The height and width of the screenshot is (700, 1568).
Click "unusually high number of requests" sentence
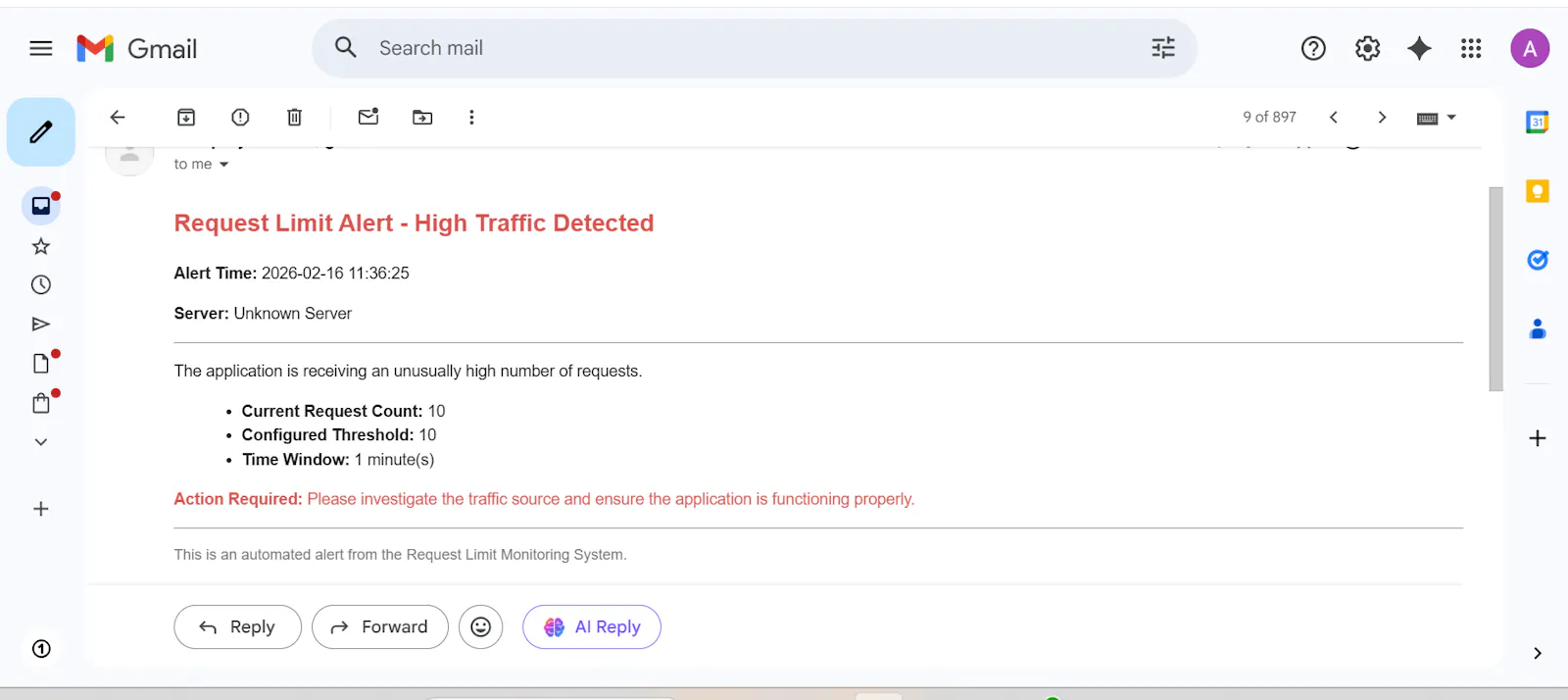pos(408,371)
